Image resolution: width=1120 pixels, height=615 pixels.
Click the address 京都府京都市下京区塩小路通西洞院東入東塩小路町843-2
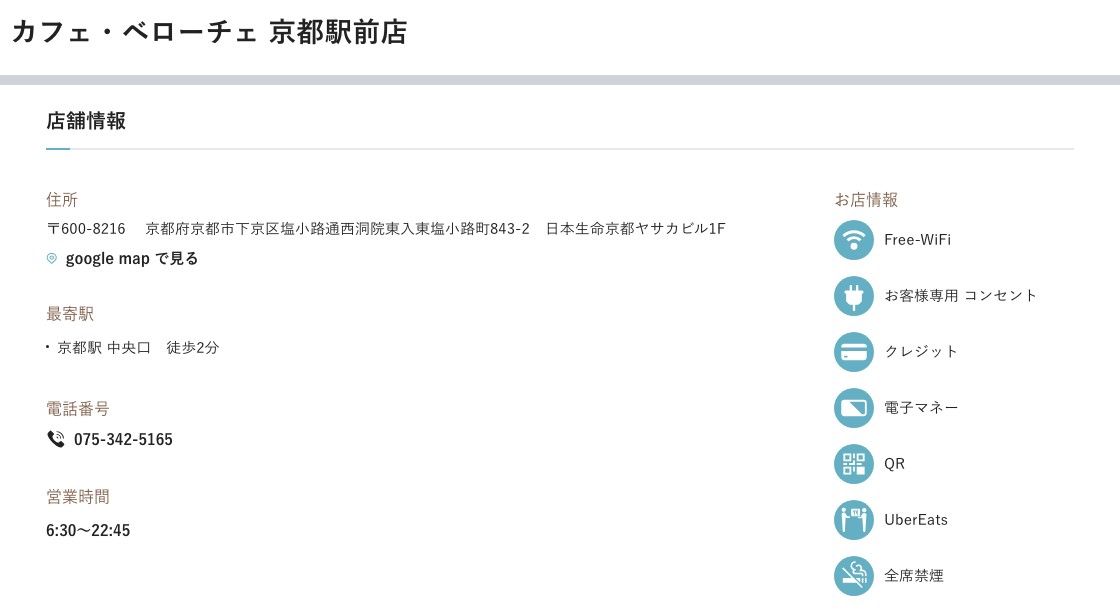click(x=338, y=229)
